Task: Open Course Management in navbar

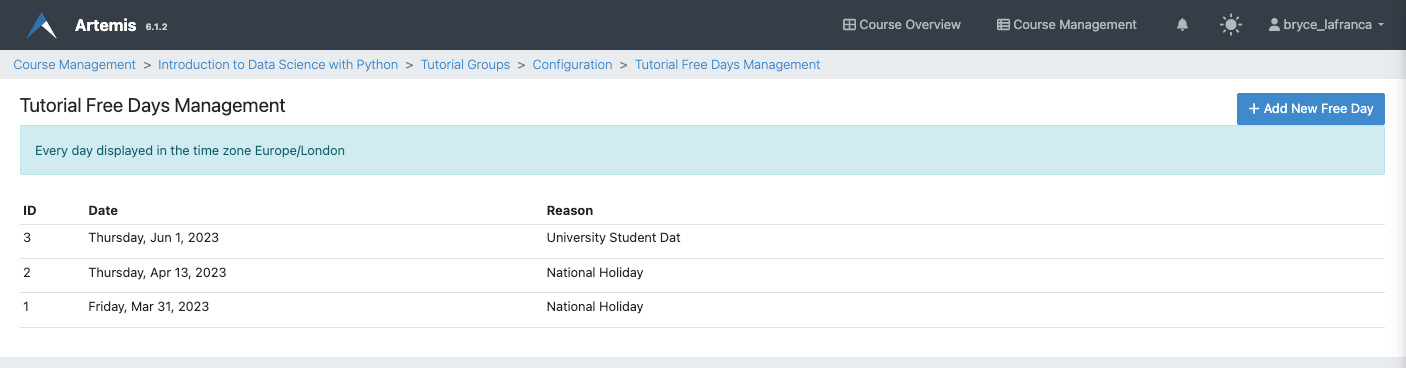Action: (1067, 25)
